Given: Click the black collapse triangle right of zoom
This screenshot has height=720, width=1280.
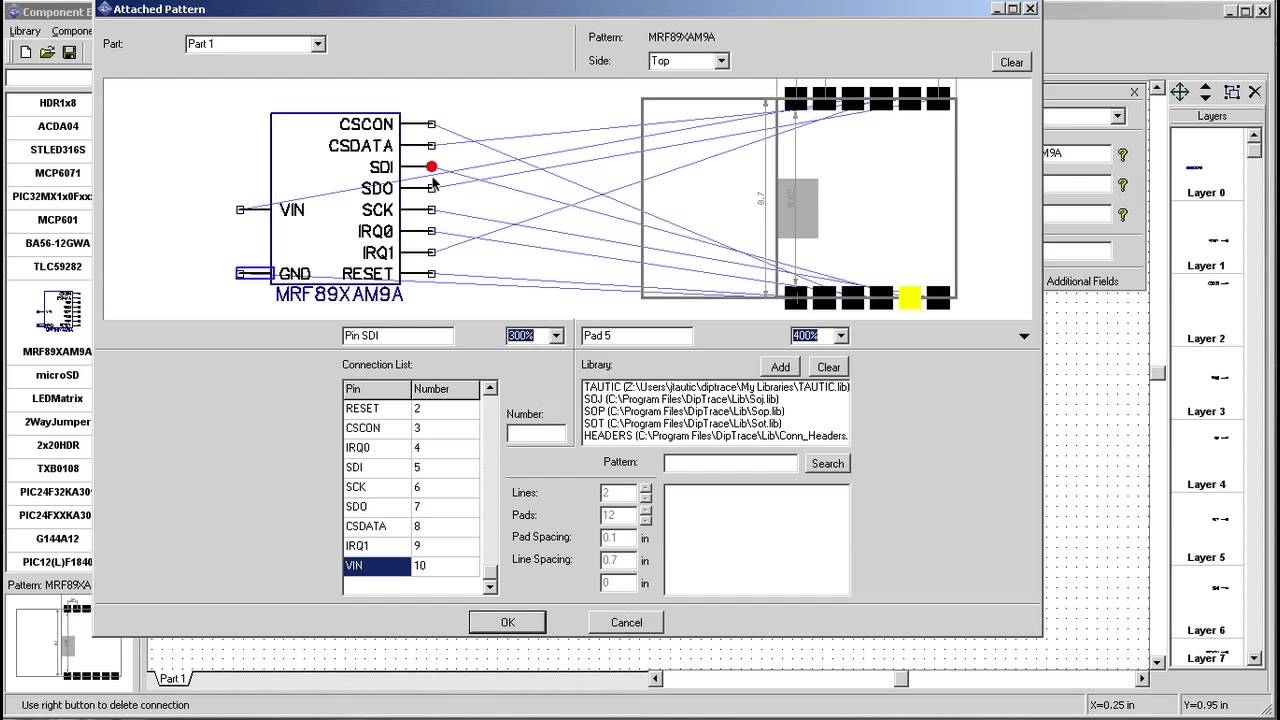Looking at the screenshot, I should pyautogui.click(x=1024, y=337).
